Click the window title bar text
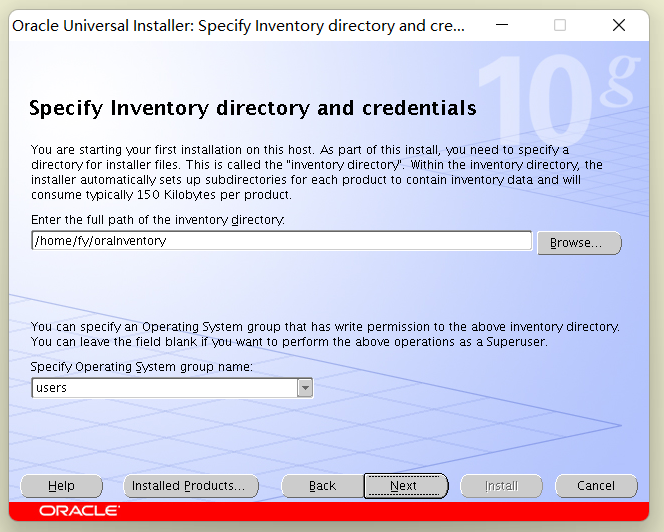Image resolution: width=664 pixels, height=532 pixels. pyautogui.click(x=238, y=26)
